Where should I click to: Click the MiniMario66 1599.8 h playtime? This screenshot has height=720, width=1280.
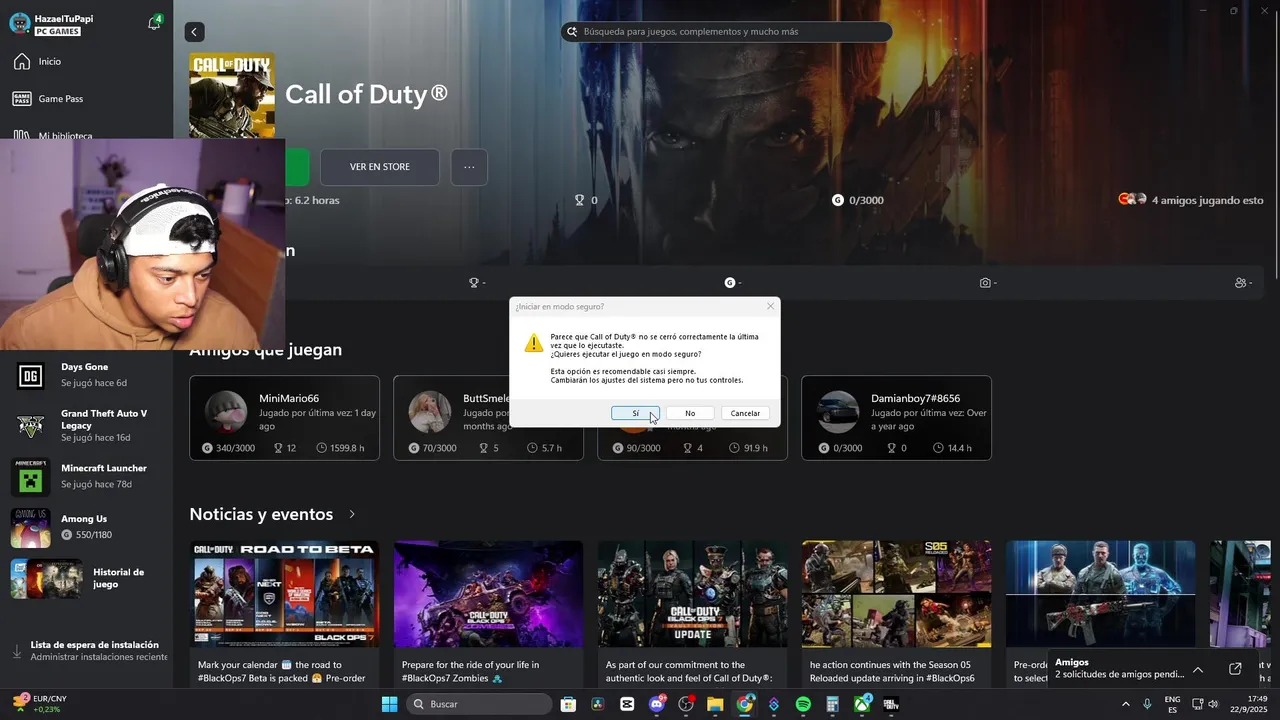(x=340, y=448)
